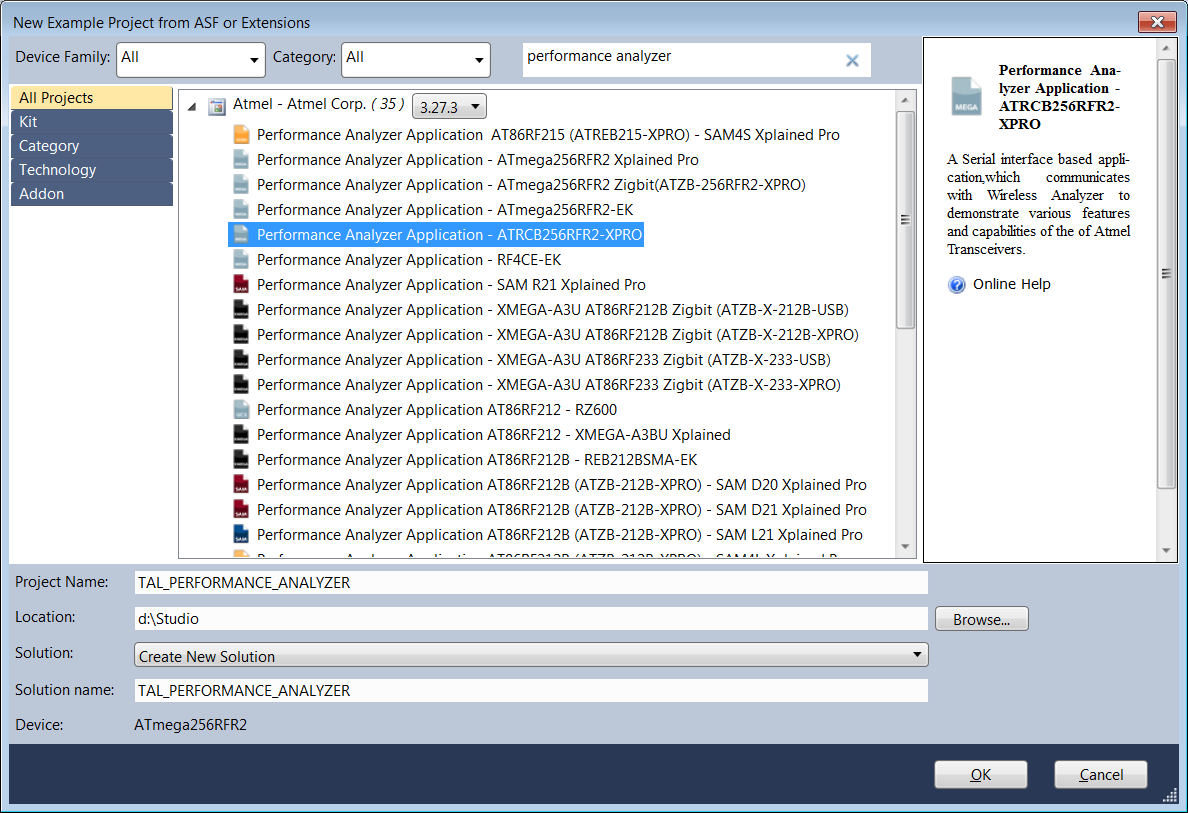This screenshot has height=813, width=1188.
Task: Click XMEGA icon beside ATZB-X-233-USB project
Action: click(241, 360)
